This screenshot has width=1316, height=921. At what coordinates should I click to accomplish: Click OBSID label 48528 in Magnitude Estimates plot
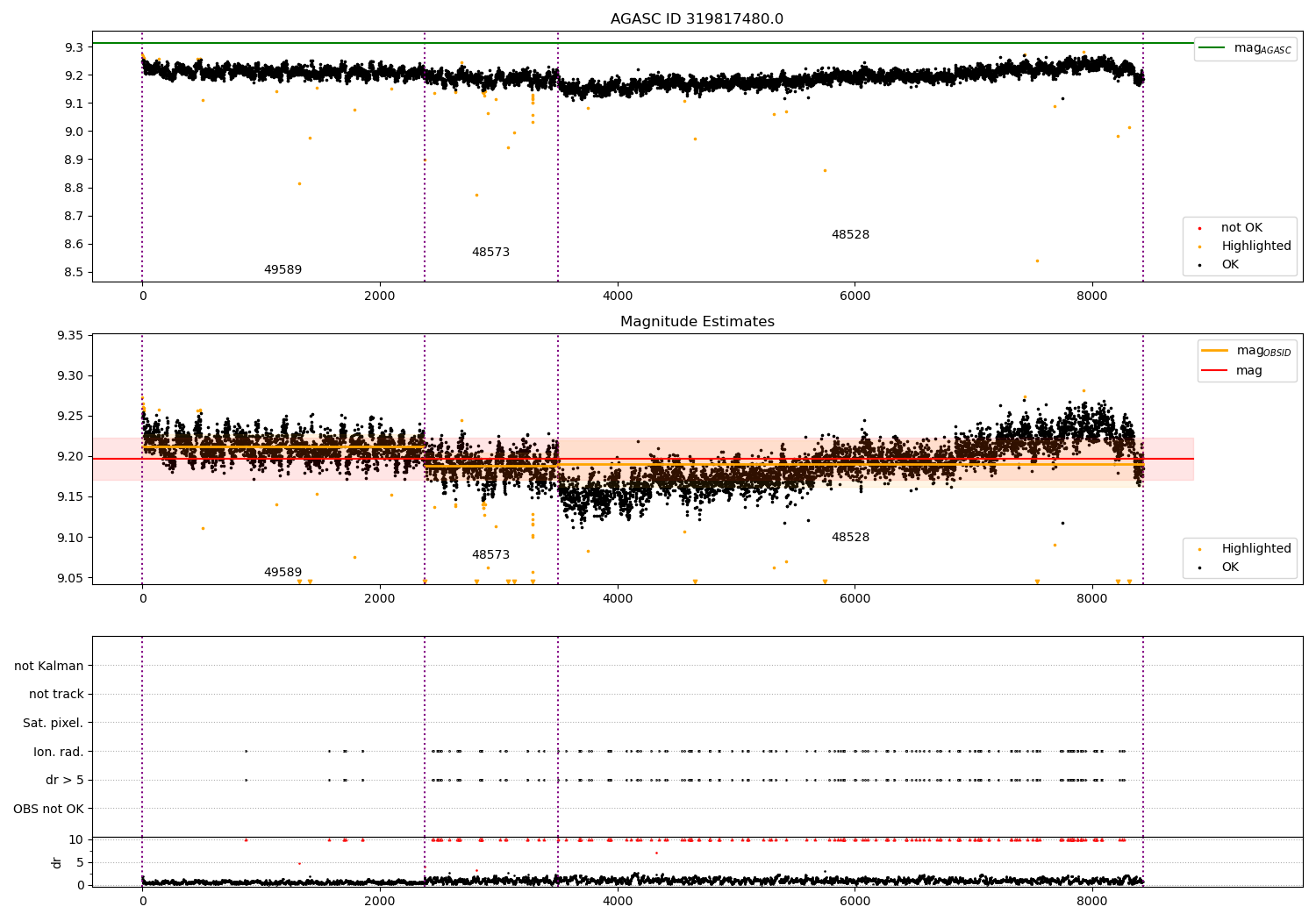[850, 538]
